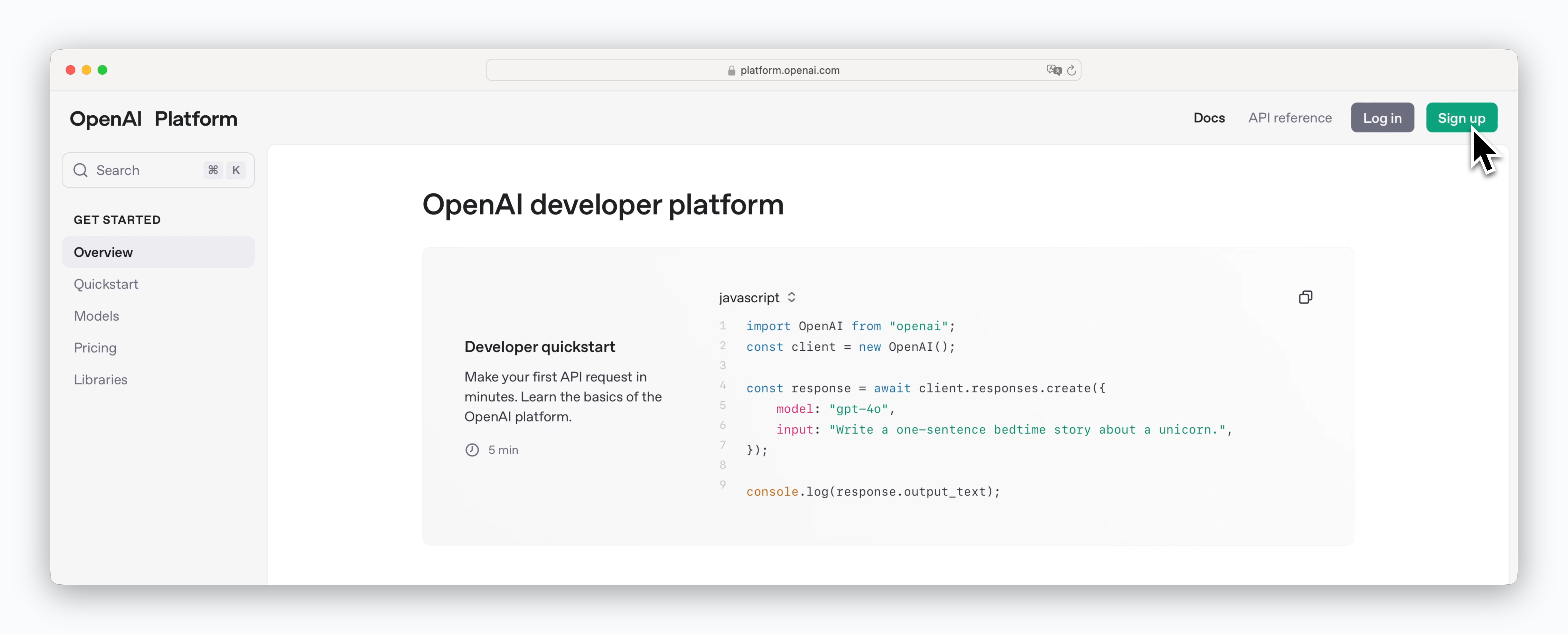Click the Search input field

[x=158, y=170]
